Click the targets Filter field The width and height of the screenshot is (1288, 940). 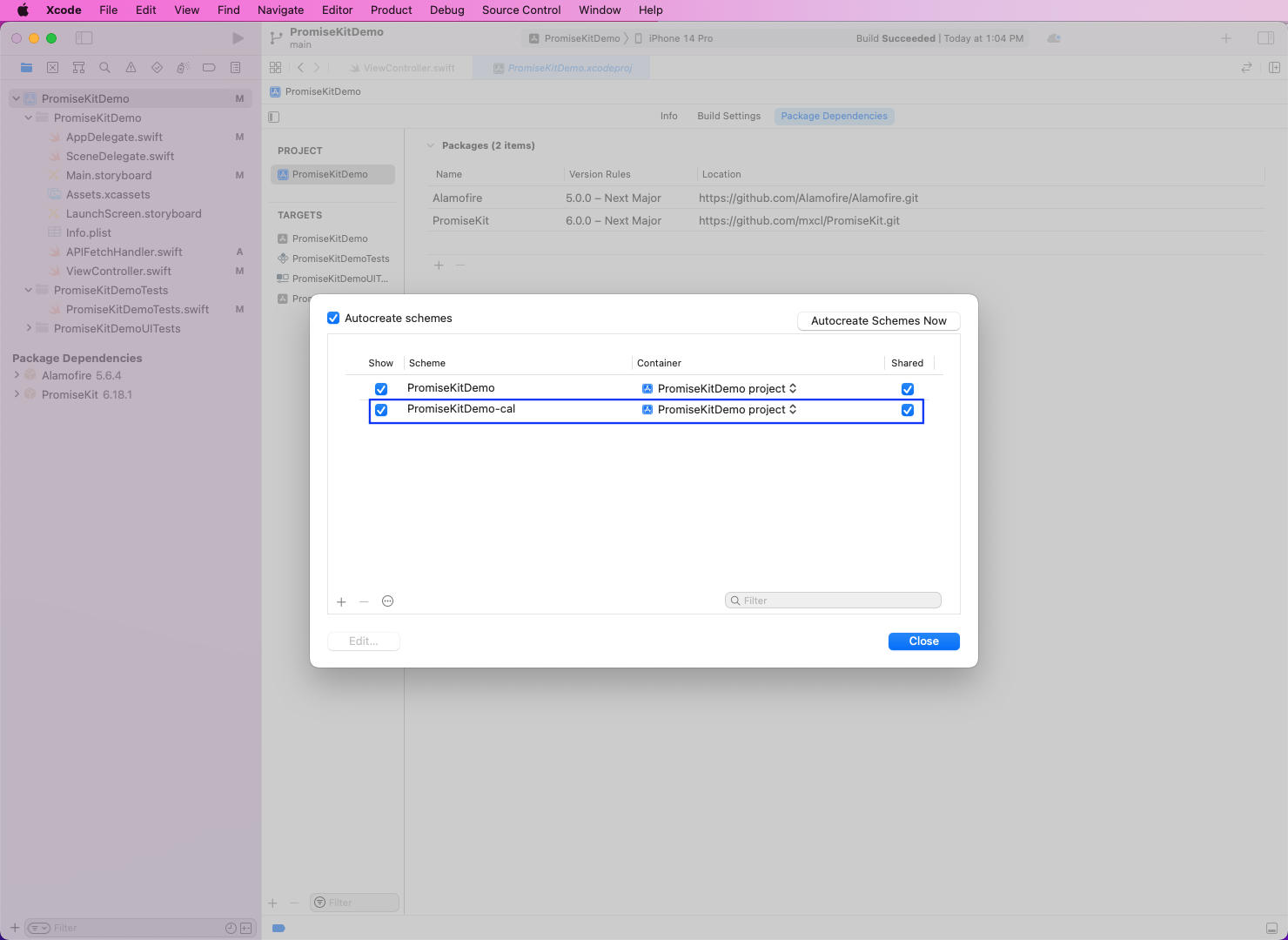[354, 903]
